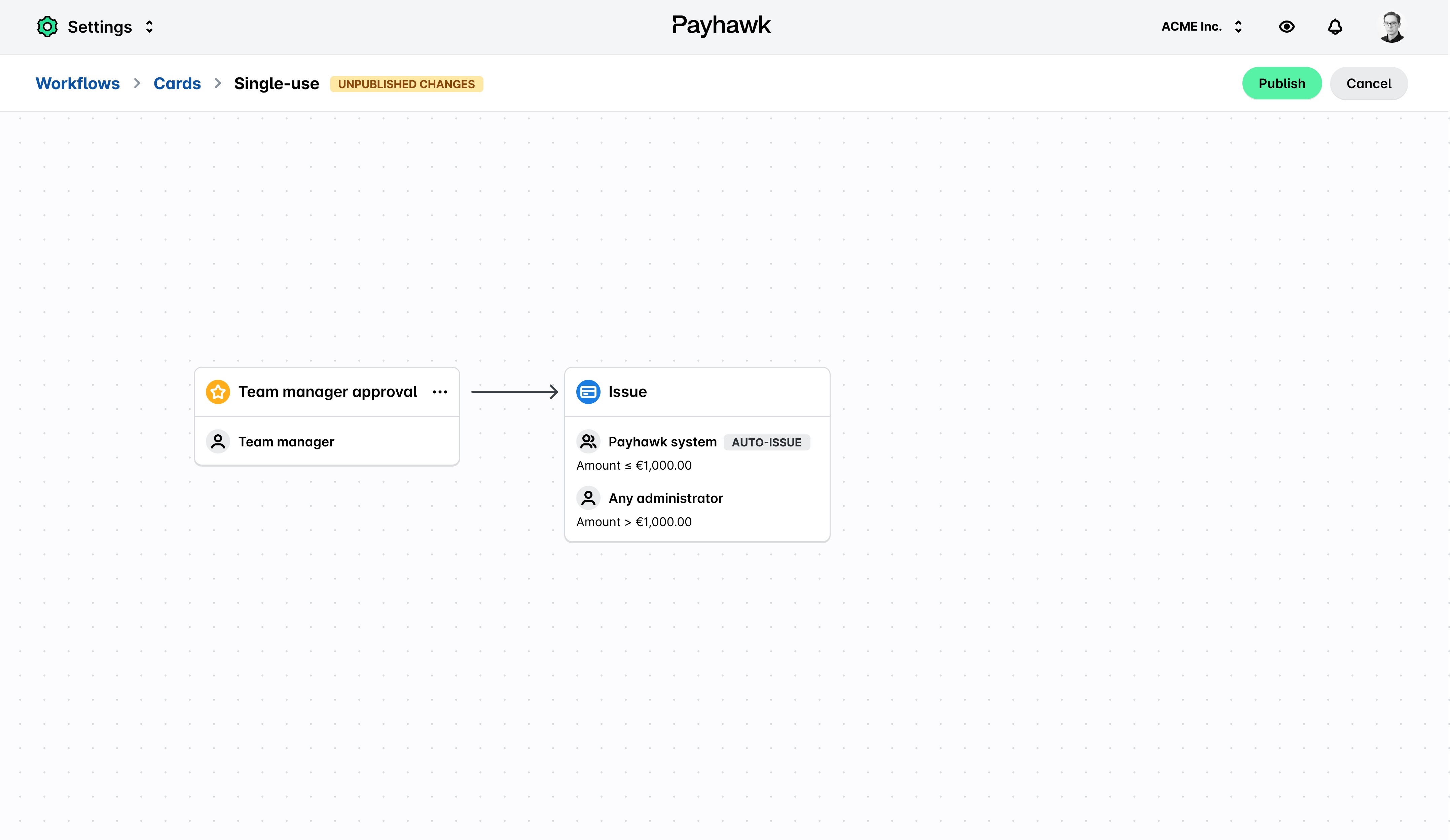The height and width of the screenshot is (840, 1450).
Task: Go to the Workflows breadcrumb
Action: coord(78,83)
